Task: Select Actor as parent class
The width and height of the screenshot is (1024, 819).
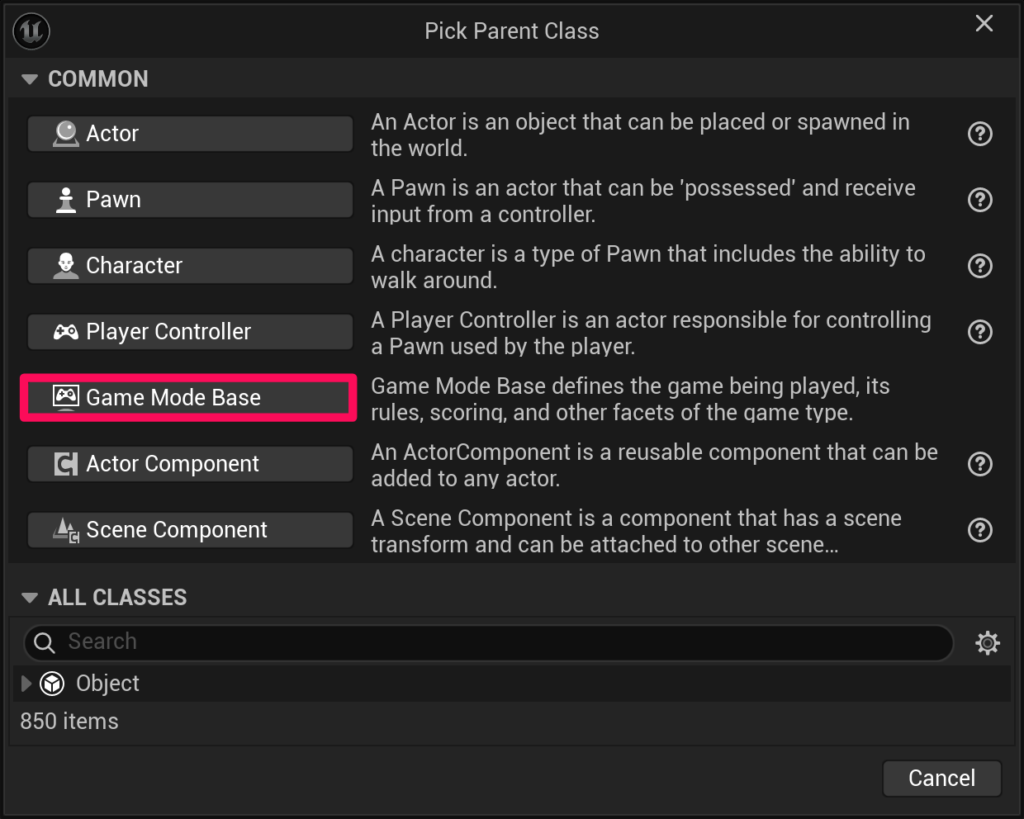Action: (x=190, y=134)
